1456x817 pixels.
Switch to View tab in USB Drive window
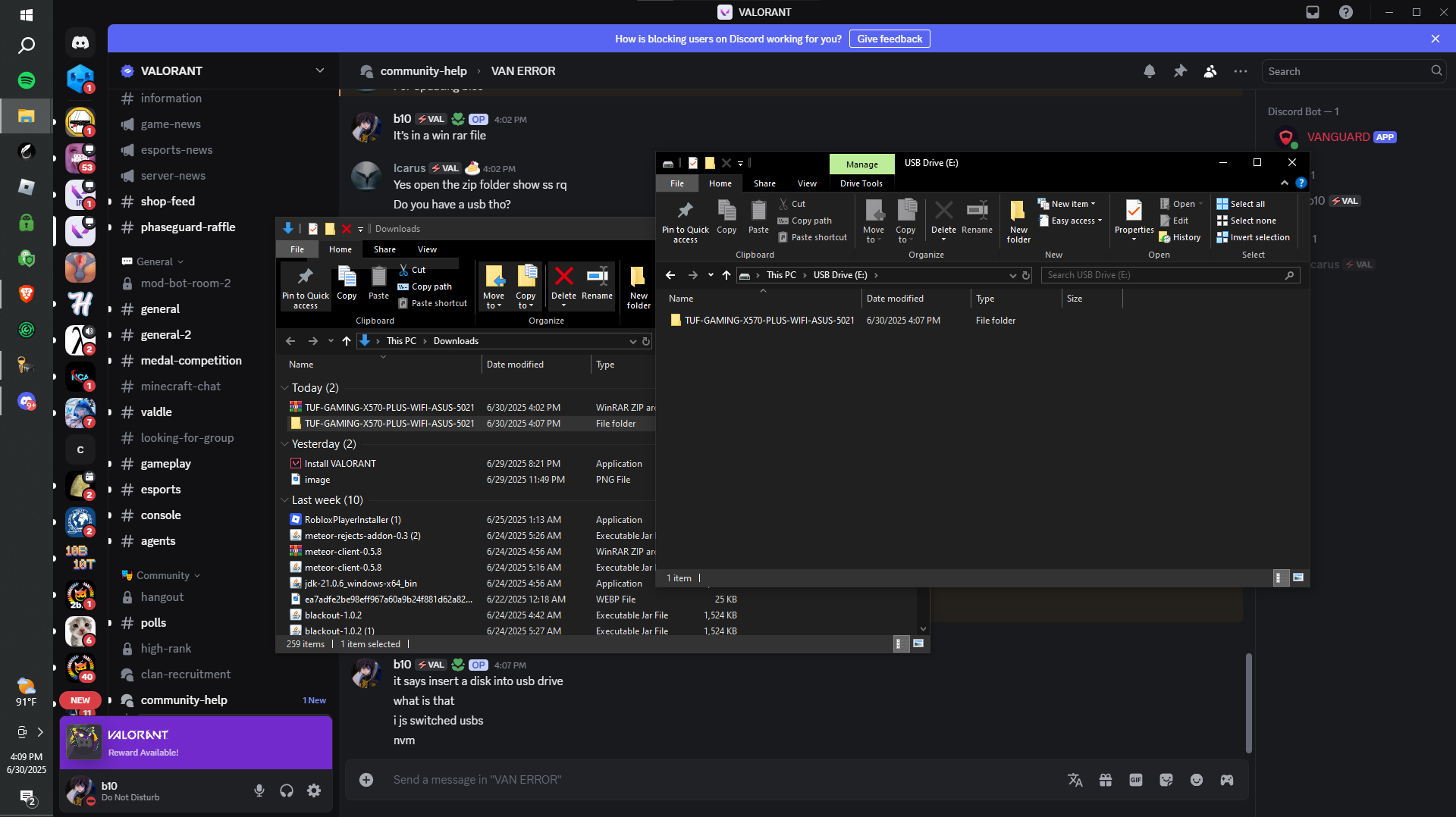[807, 183]
